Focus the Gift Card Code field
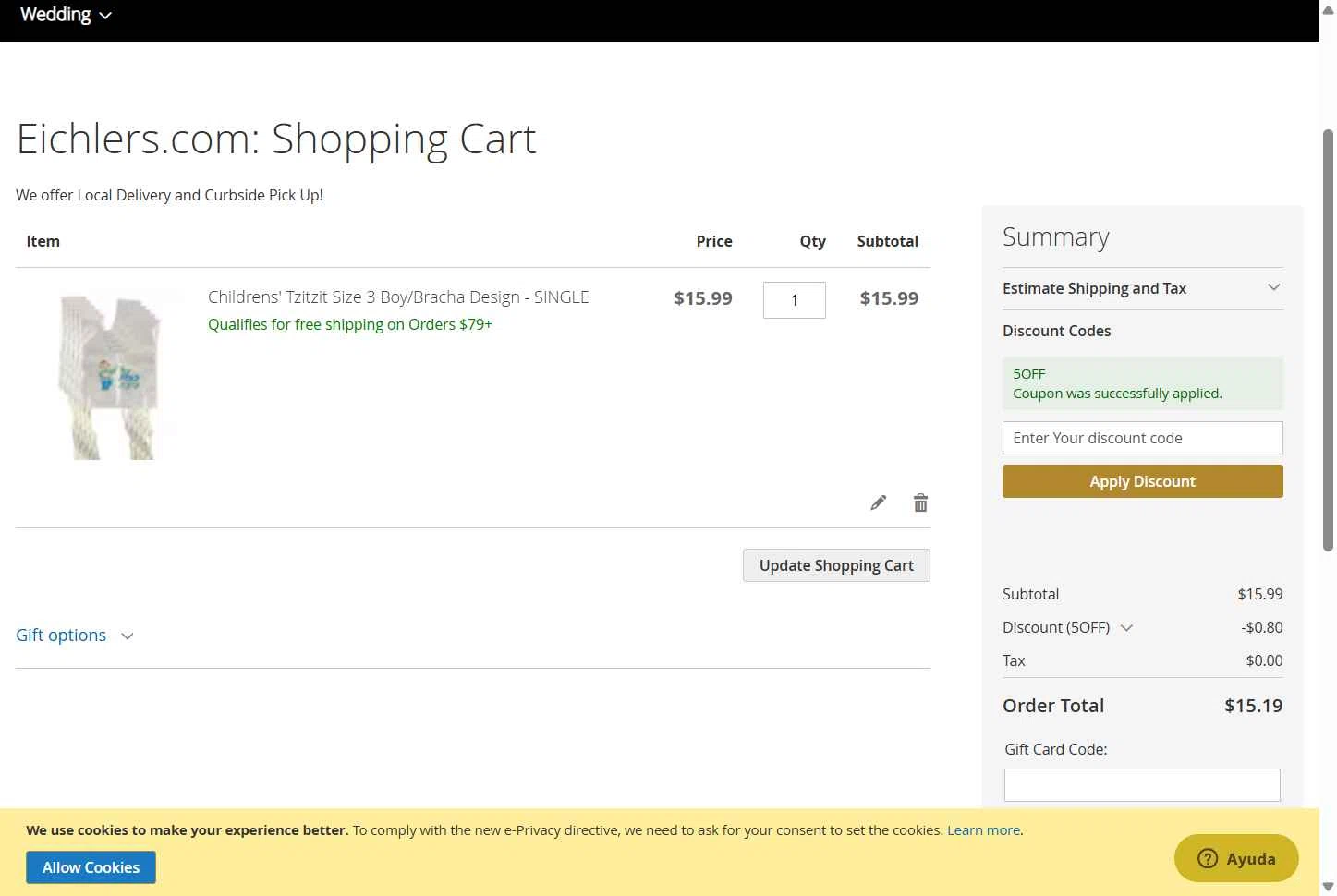Screen dimensions: 1337x896 (x=1142, y=785)
